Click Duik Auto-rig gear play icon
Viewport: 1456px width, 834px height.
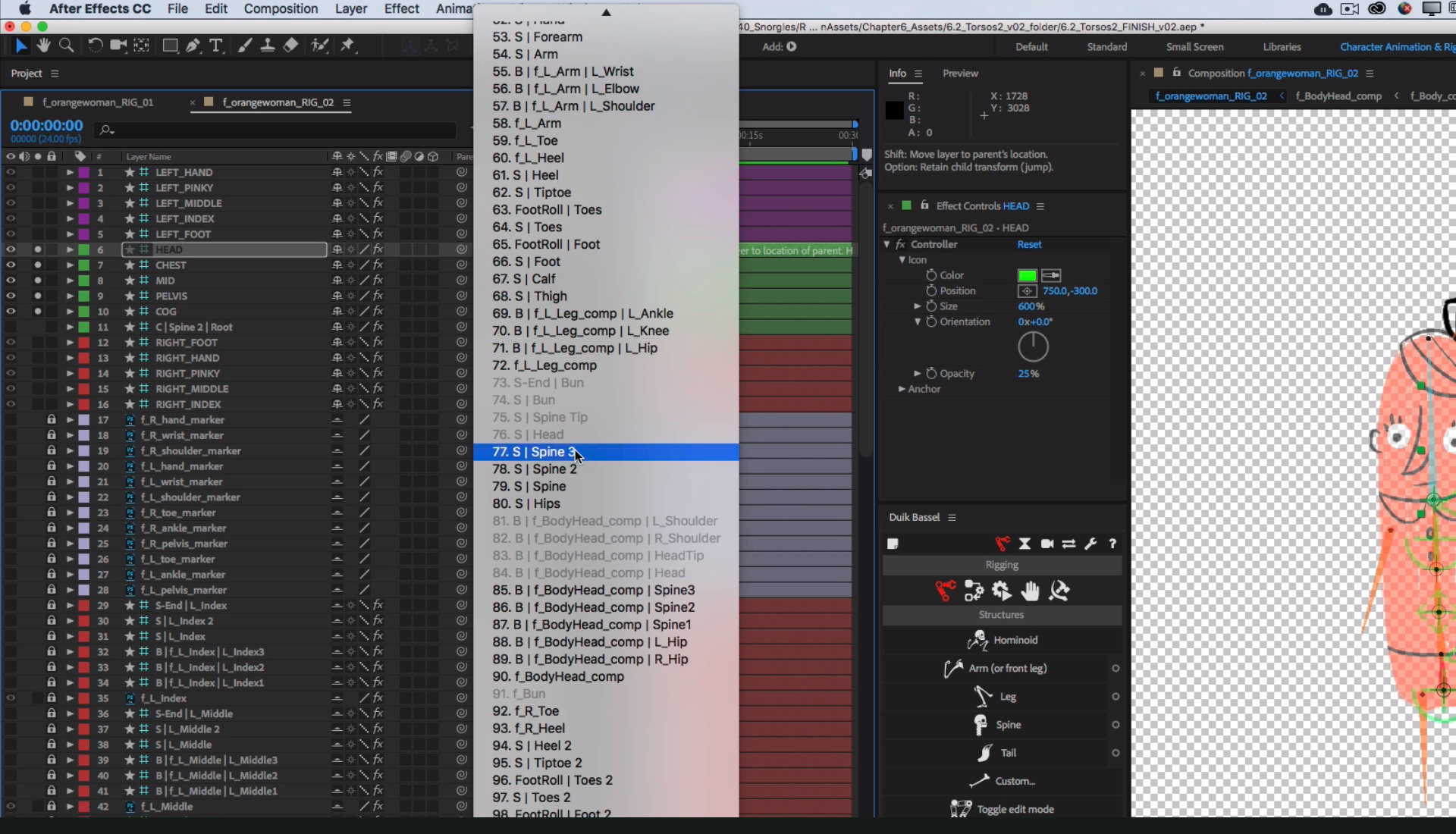point(1002,591)
